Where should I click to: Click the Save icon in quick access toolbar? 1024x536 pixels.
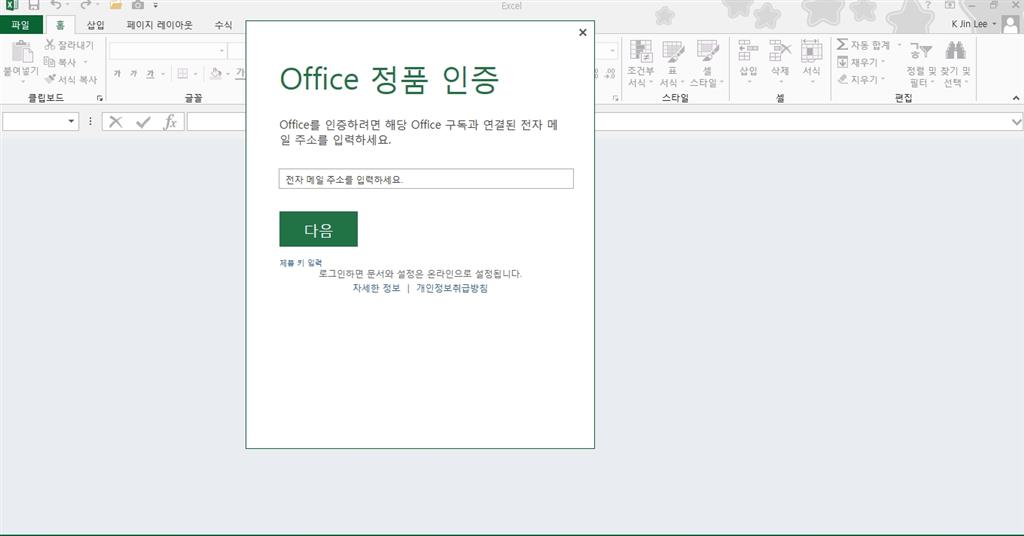click(x=33, y=5)
